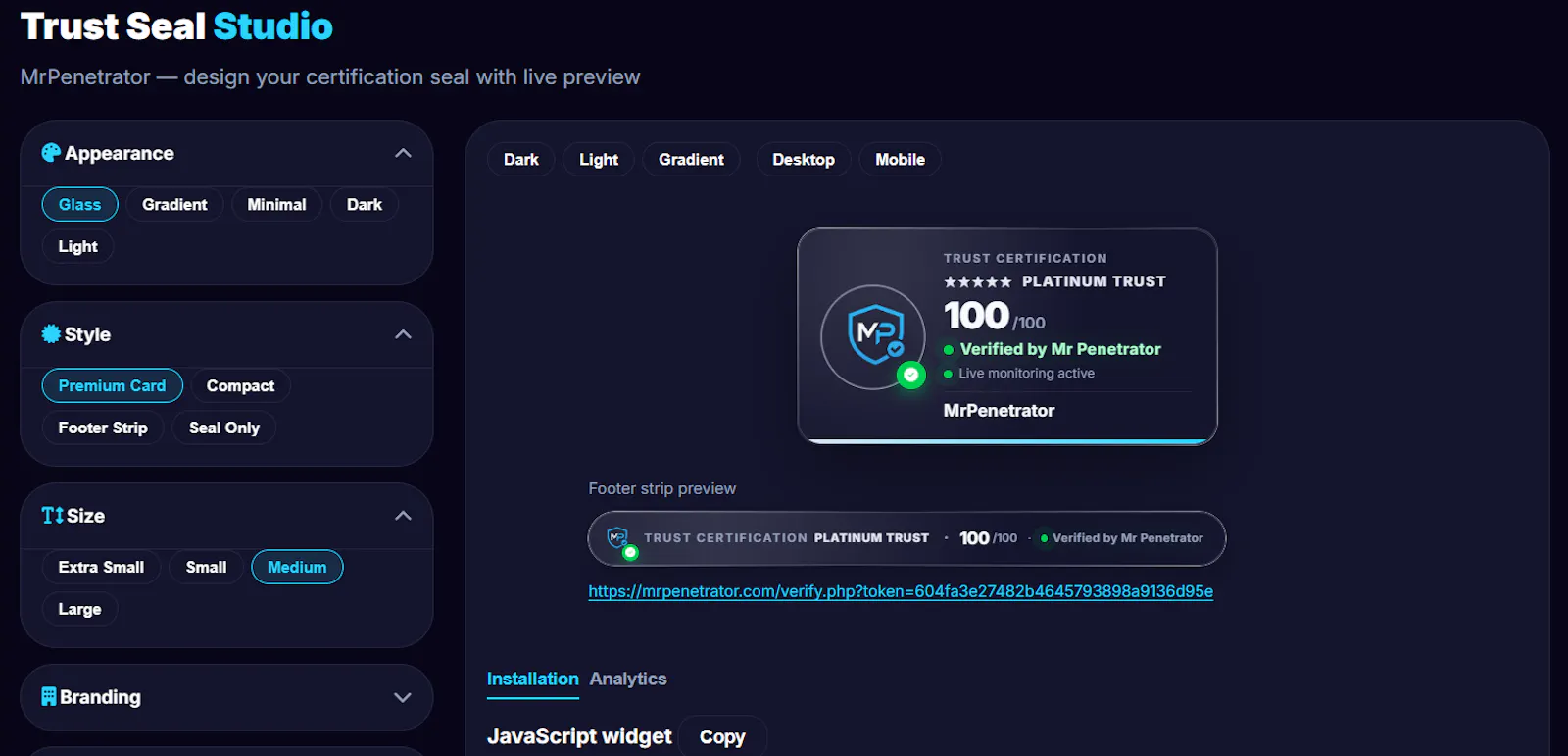Click 'PLATINUM TRUST' label in premium card
This screenshot has width=1568, height=756.
1094,281
